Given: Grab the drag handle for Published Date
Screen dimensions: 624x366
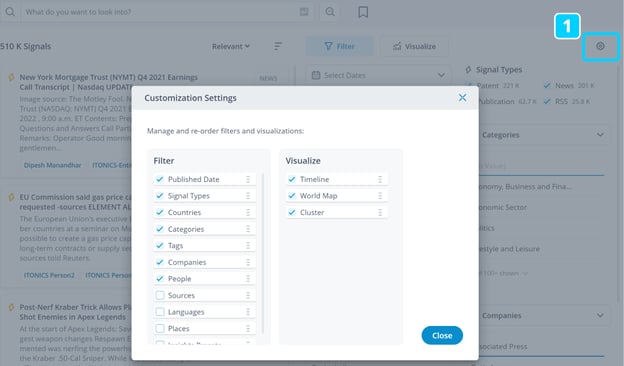Looking at the screenshot, I should click(x=248, y=179).
